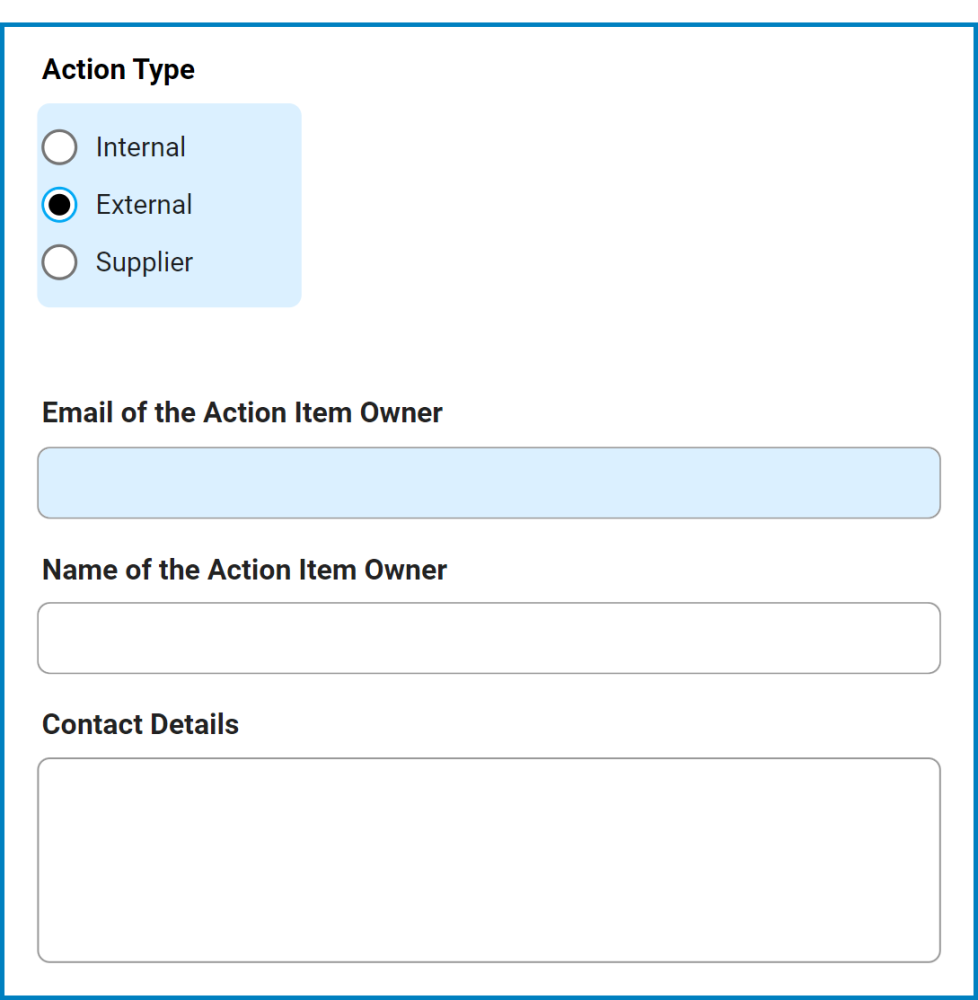978x1000 pixels.
Task: Switch the action type to Internal
Action: (59, 147)
